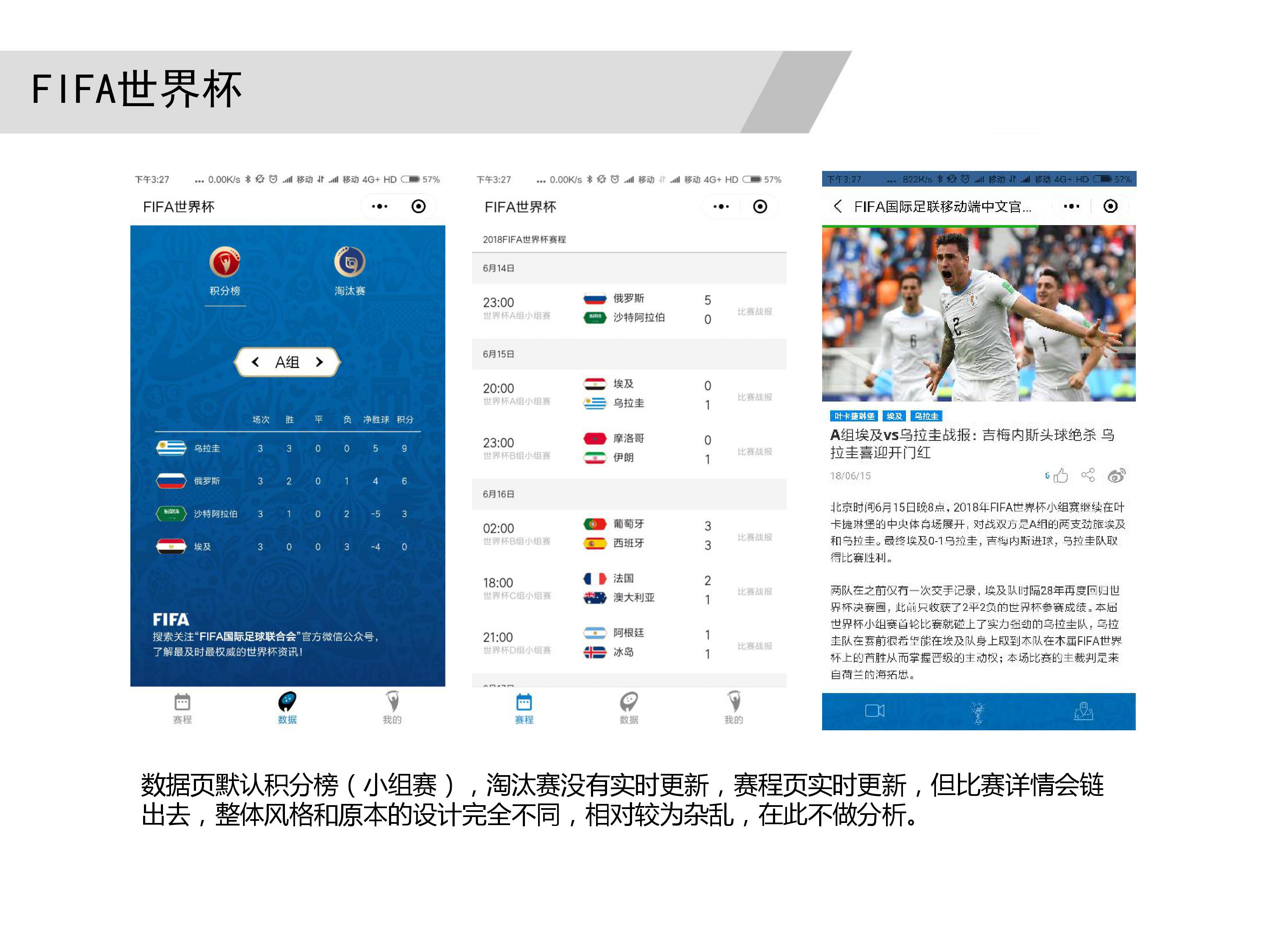Tap the 乌拉圭 tag in article

[926, 416]
